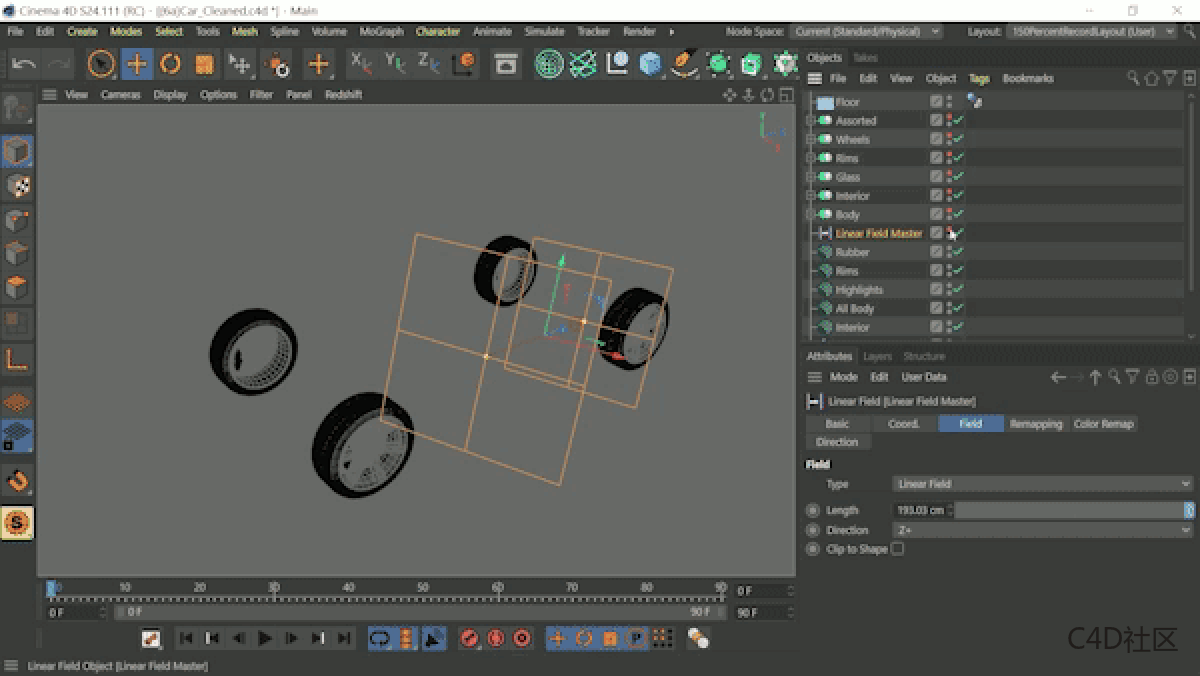This screenshot has width=1200, height=676.
Task: Click the Live Selection tool icon
Action: tap(104, 64)
